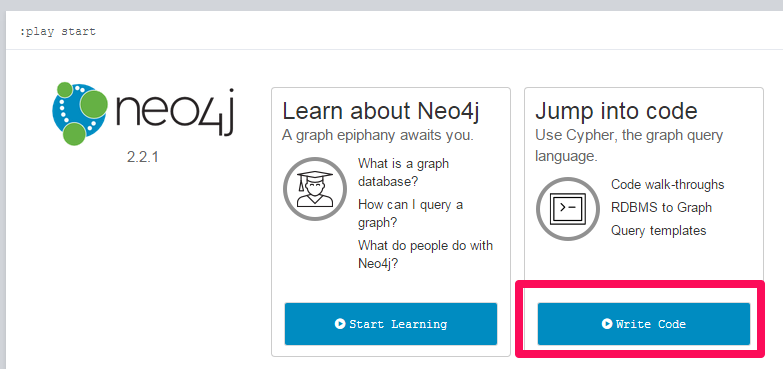783x369 pixels.
Task: Click the "Learn about Neo4j" heading
Action: coord(381,111)
